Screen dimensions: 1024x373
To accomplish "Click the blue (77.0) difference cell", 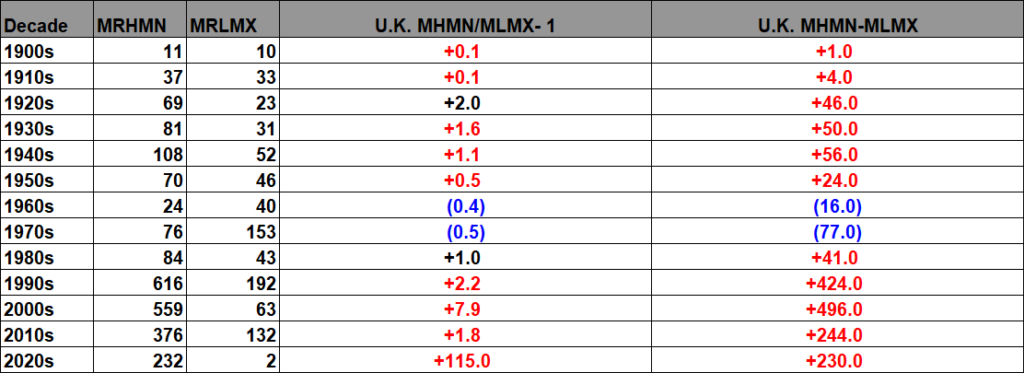I will (x=837, y=233).
